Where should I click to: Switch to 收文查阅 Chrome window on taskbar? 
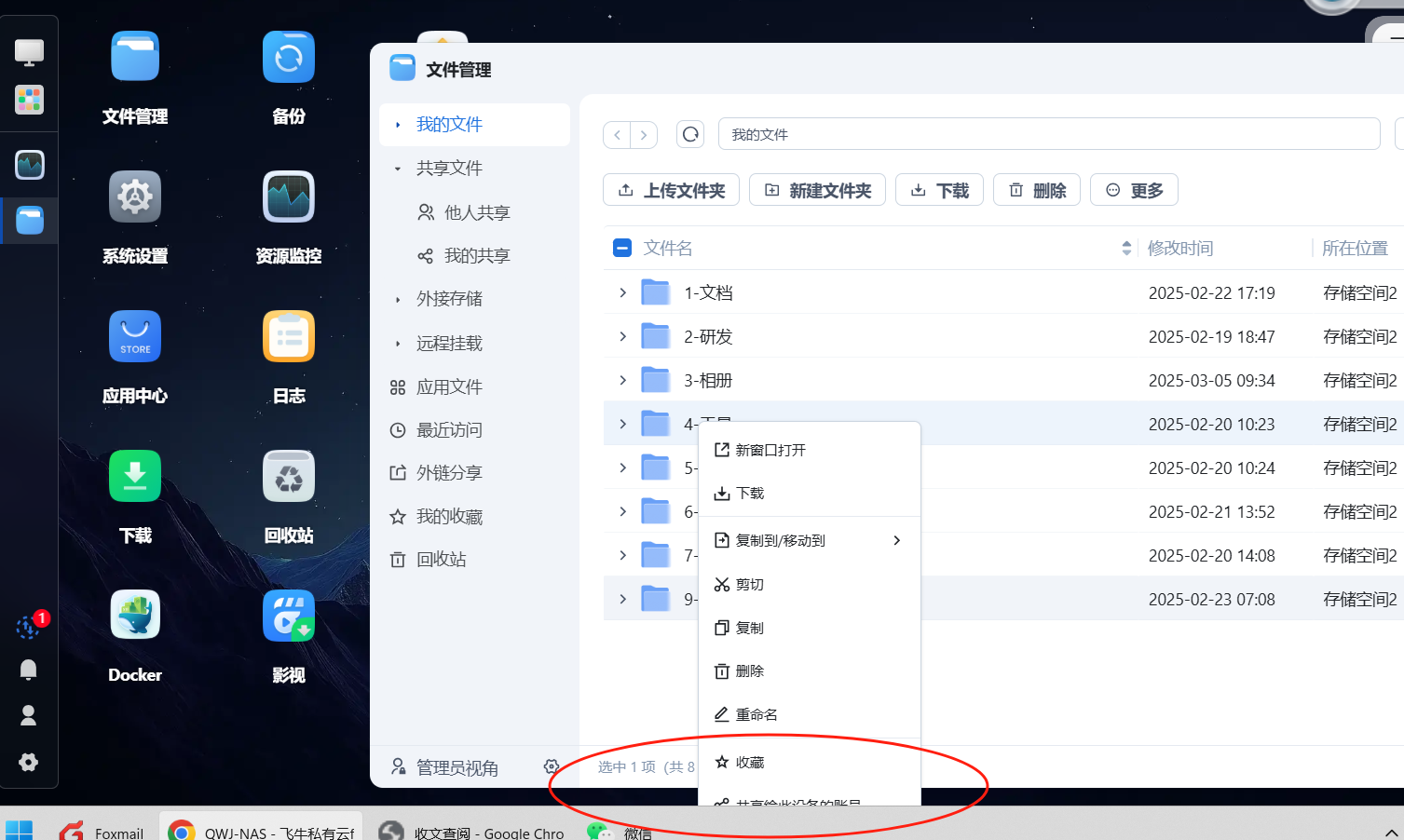pos(472,831)
